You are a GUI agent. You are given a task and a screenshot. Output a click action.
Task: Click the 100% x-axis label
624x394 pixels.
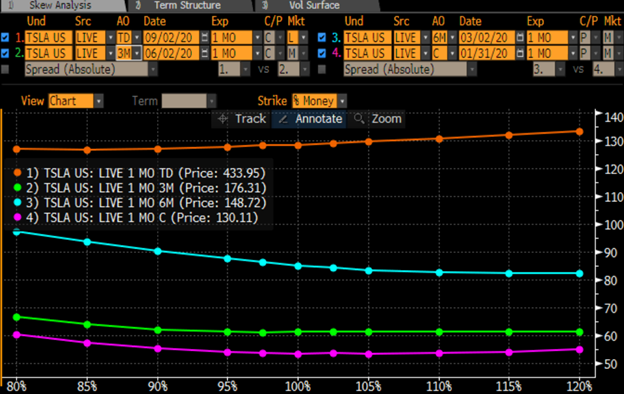click(x=298, y=386)
